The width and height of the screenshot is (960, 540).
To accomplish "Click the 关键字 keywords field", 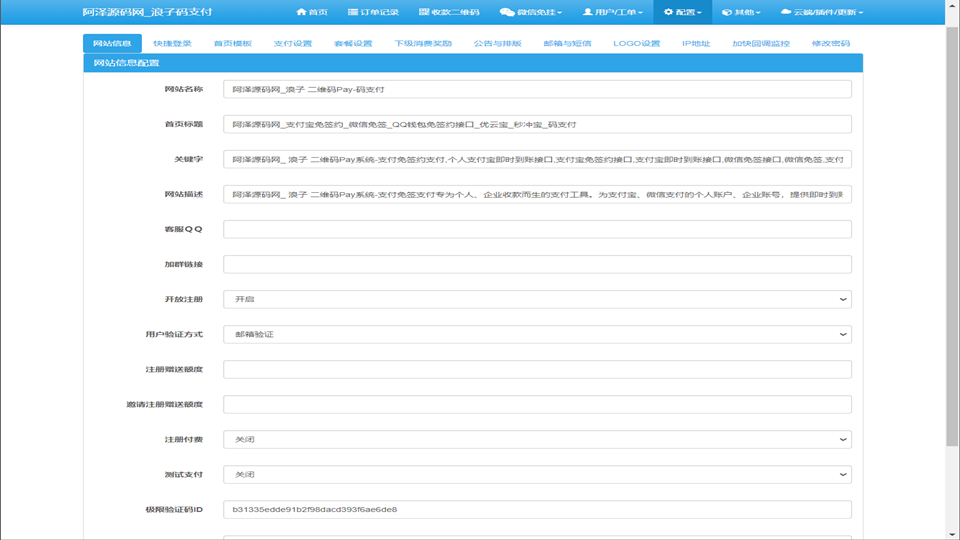I will click(x=537, y=159).
